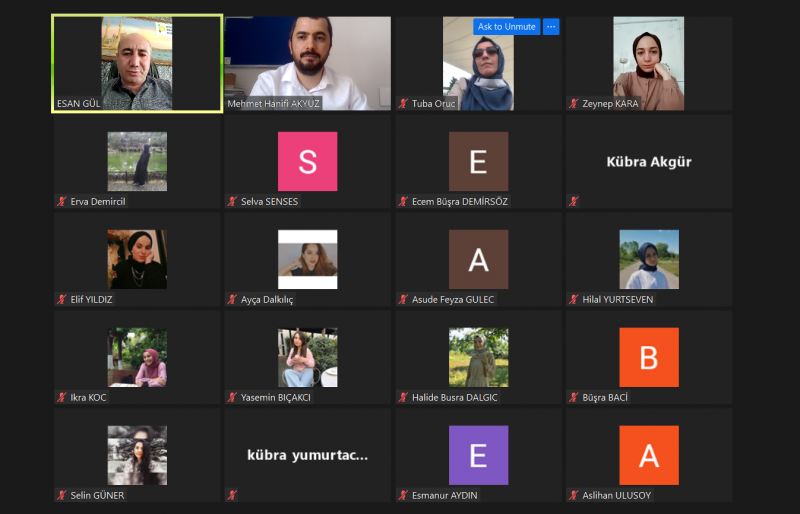Image resolution: width=800 pixels, height=514 pixels.
Task: Click muted mic icon beside Elif YILDIZ
Action: pyautogui.click(x=62, y=299)
